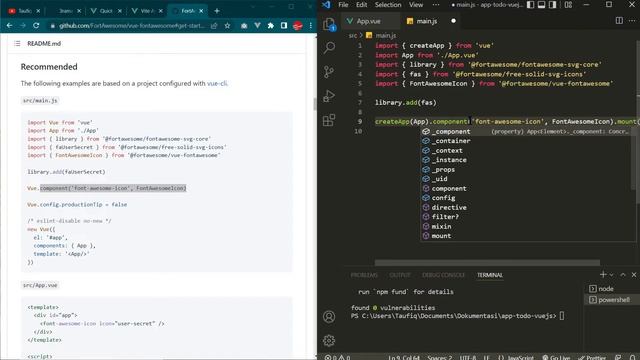Reload the GitHub page
Image resolution: width=640 pixels, height=360 pixels.
point(36,26)
